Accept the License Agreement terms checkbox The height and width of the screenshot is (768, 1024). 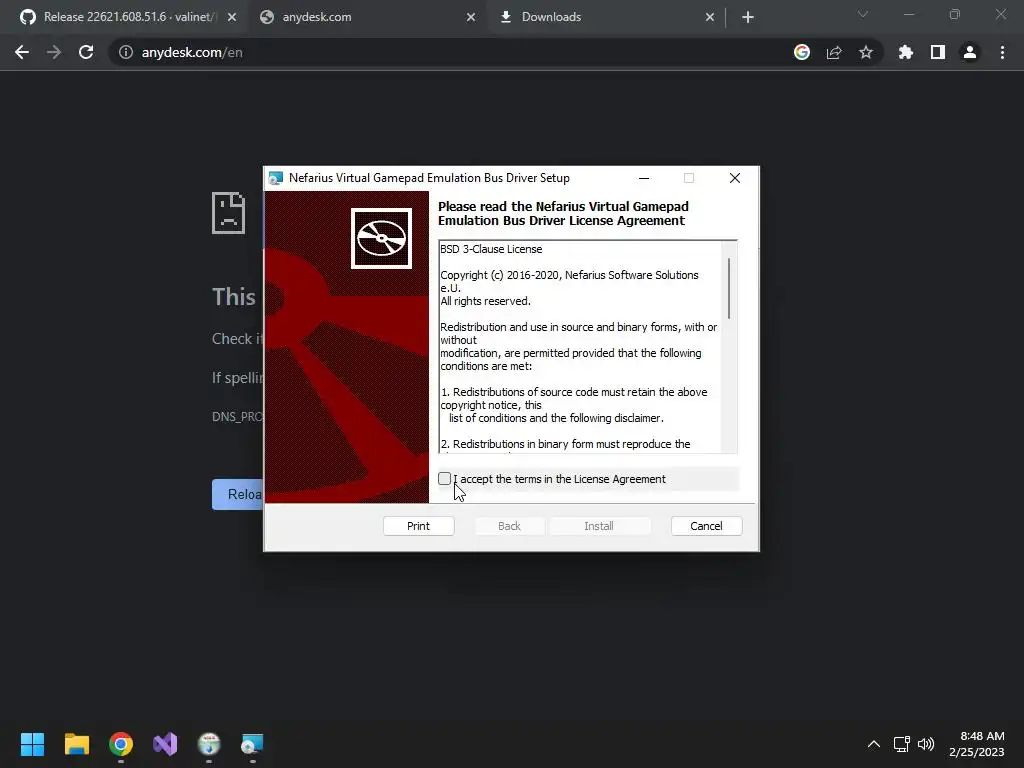point(445,479)
